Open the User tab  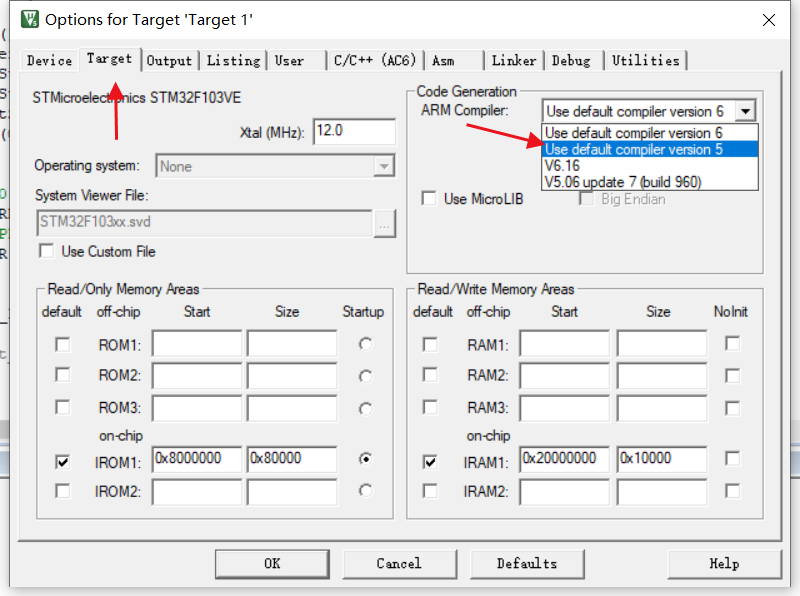tap(296, 61)
